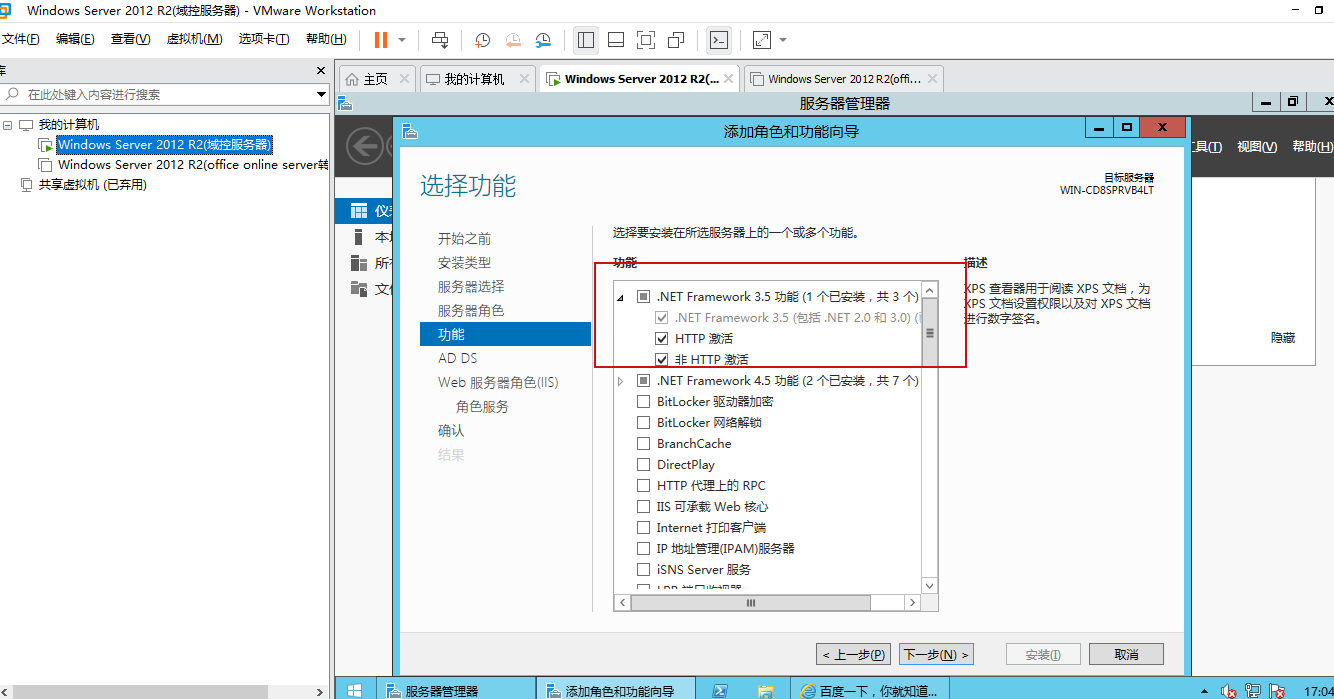Screen dimensions: 1334x699
Task: Check the Internet 打印客户端 checkbox
Action: click(643, 528)
